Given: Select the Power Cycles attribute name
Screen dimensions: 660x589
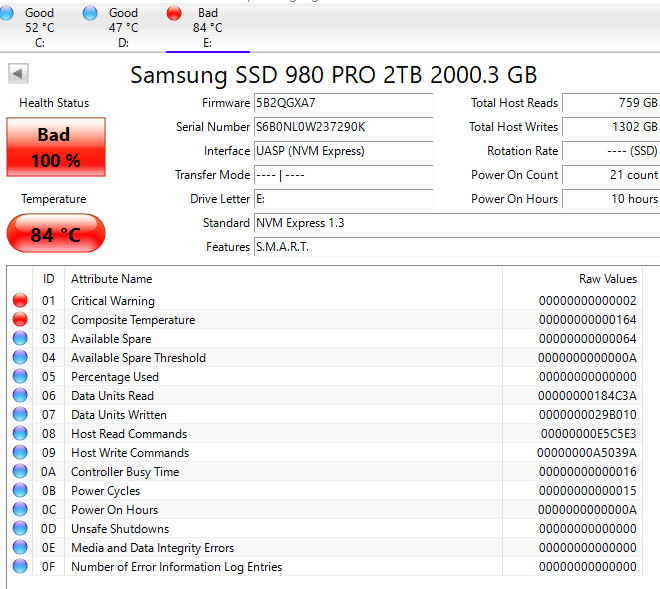Looking at the screenshot, I should click(x=105, y=490).
